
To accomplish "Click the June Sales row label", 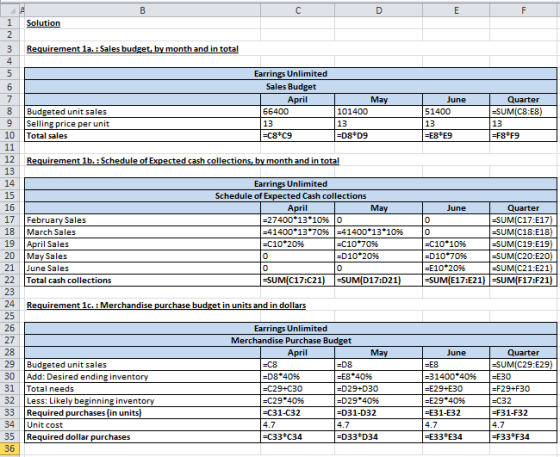I will pyautogui.click(x=48, y=268).
